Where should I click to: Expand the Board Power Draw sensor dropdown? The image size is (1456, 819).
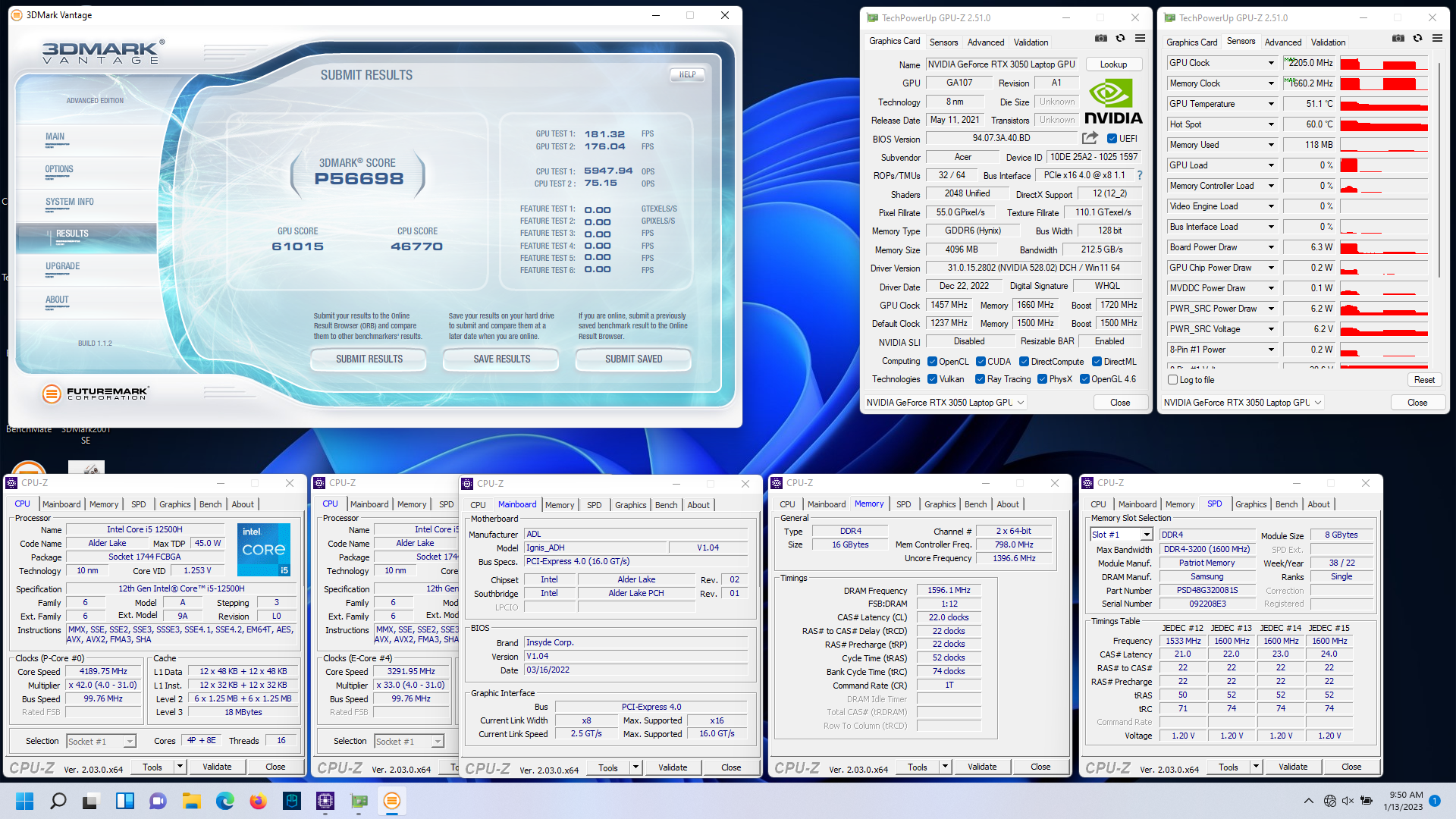pyautogui.click(x=1271, y=247)
